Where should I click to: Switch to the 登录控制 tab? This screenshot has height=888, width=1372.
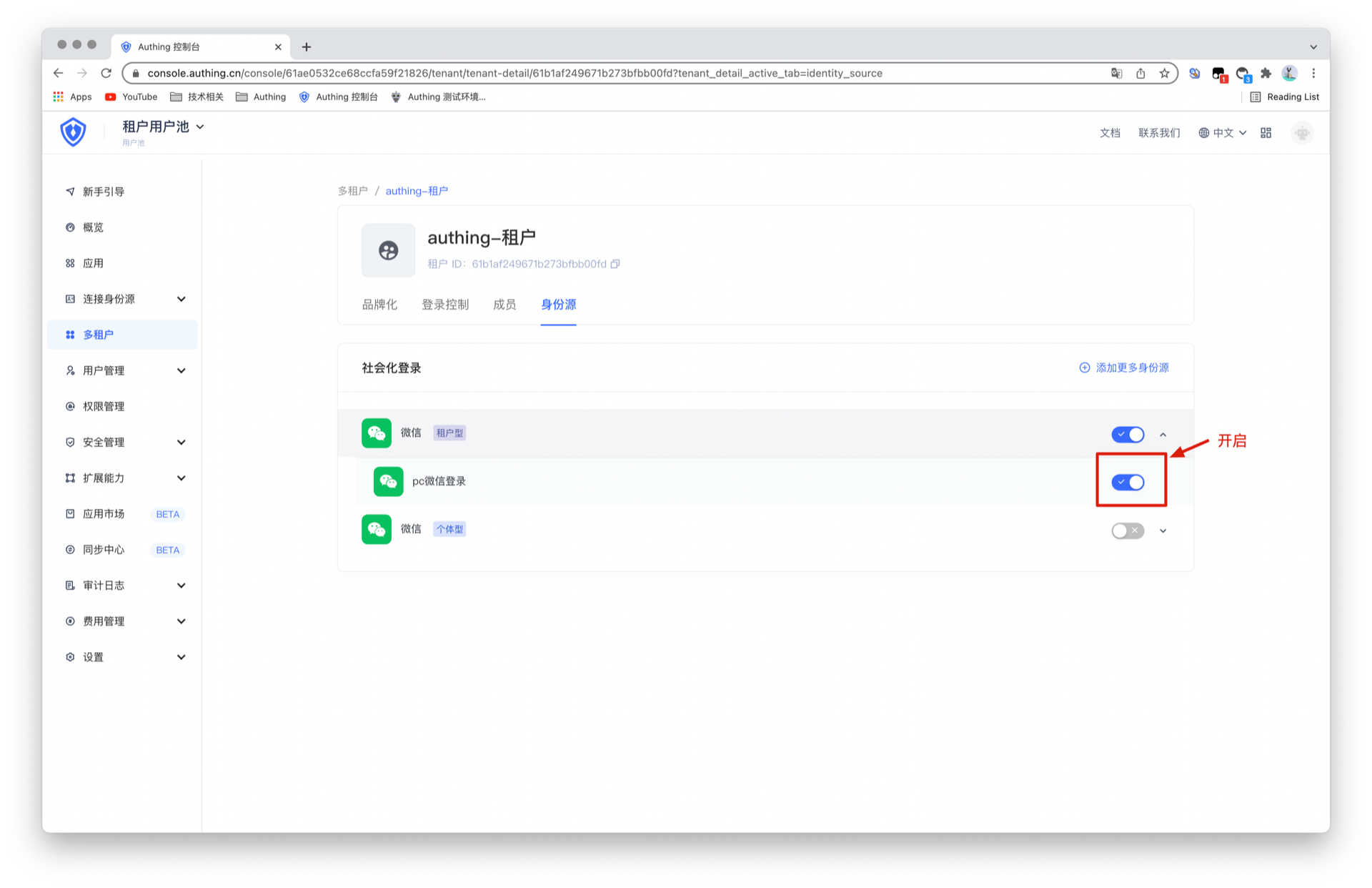(444, 305)
